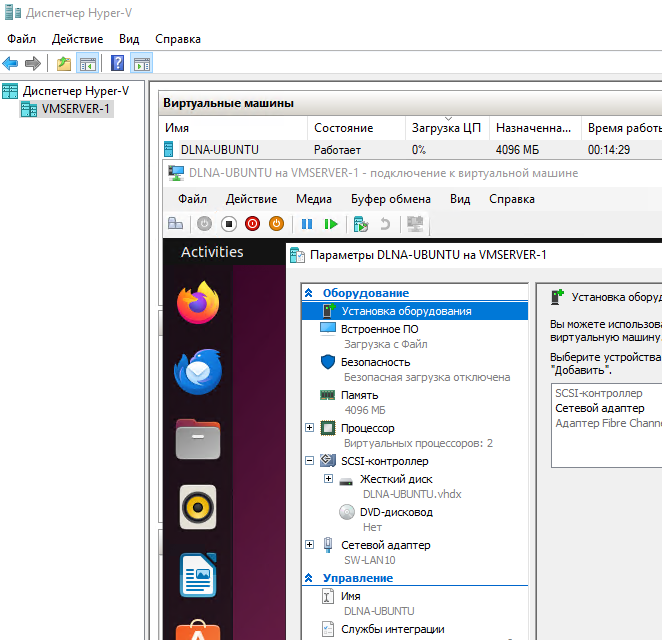Select Службы интеграции settings item
The image size is (662, 640).
tap(393, 629)
